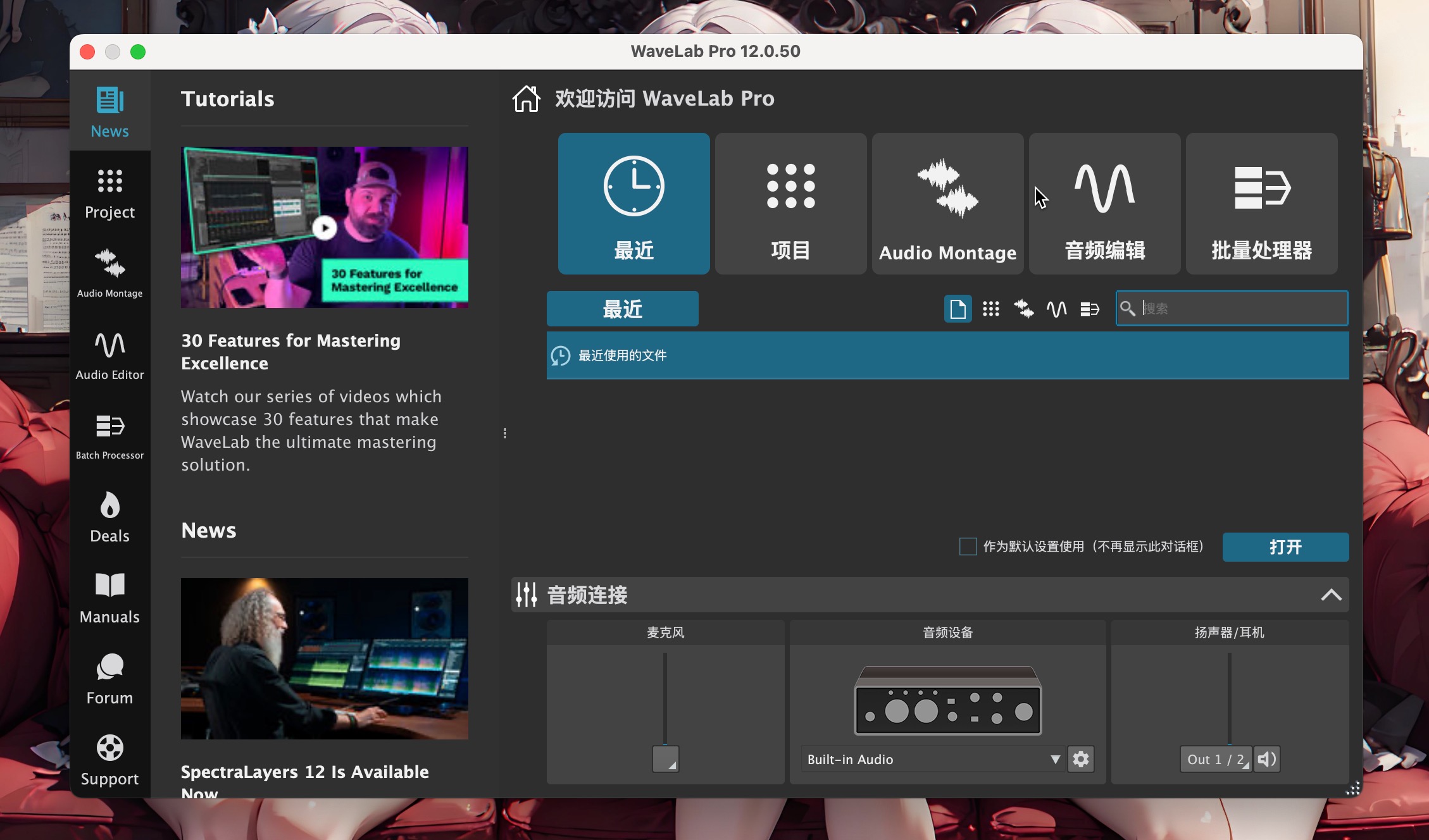Toggle the batch processor filter icon
Viewport: 1429px width, 840px height.
(x=1089, y=309)
